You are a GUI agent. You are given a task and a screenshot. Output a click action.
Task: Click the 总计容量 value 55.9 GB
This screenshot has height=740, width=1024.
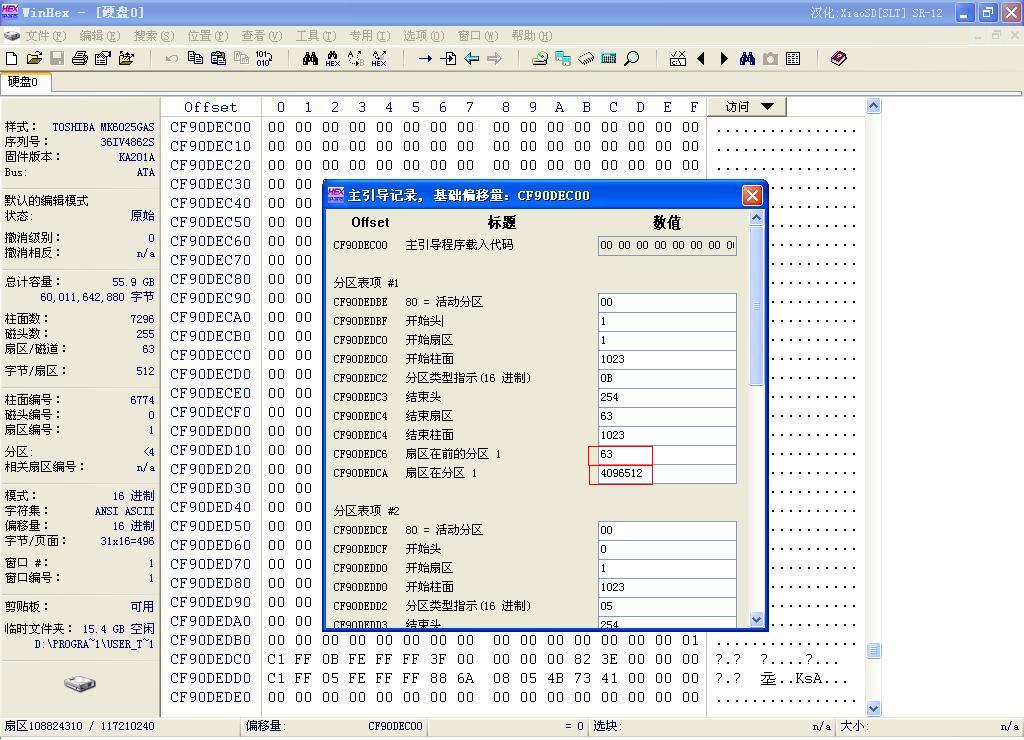pyautogui.click(x=133, y=282)
